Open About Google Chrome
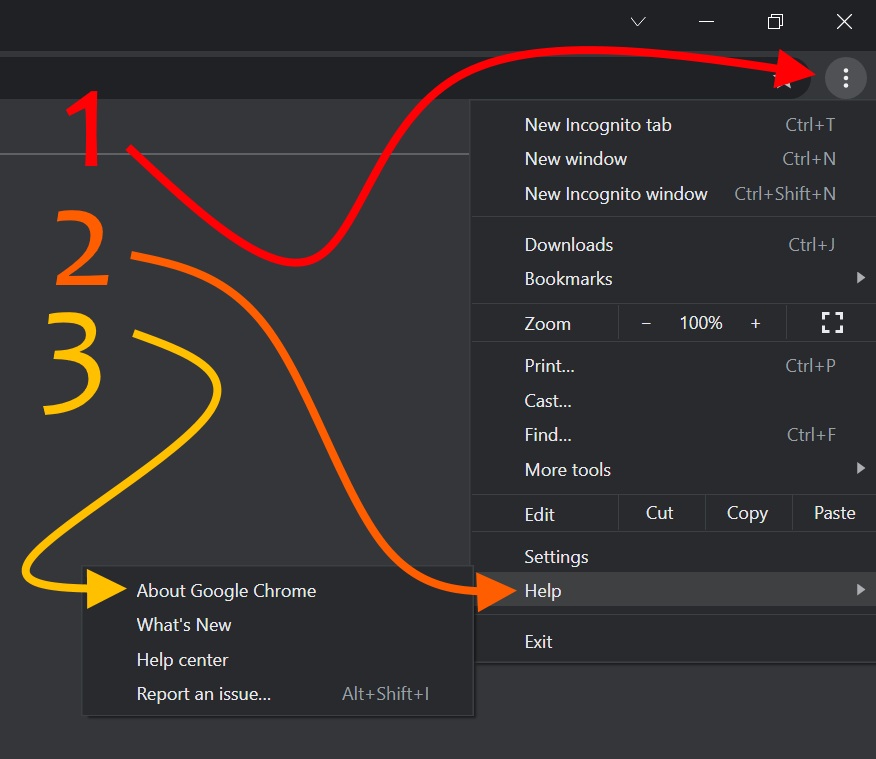 pyautogui.click(x=278, y=591)
